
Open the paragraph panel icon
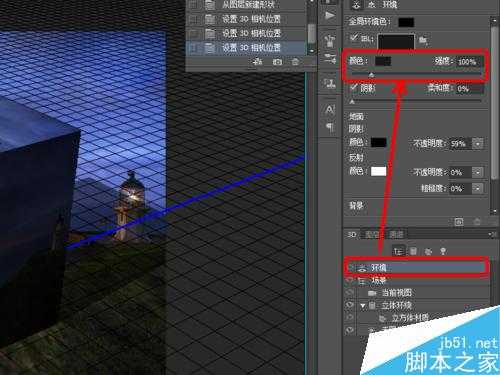[x=329, y=127]
